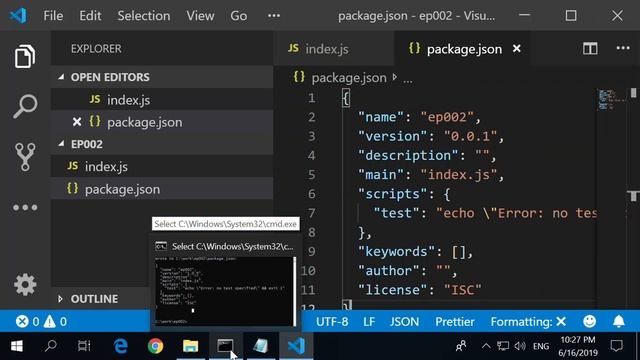Screen dimensions: 640x360
Task: Click the People icon in system tray
Action: point(461,346)
